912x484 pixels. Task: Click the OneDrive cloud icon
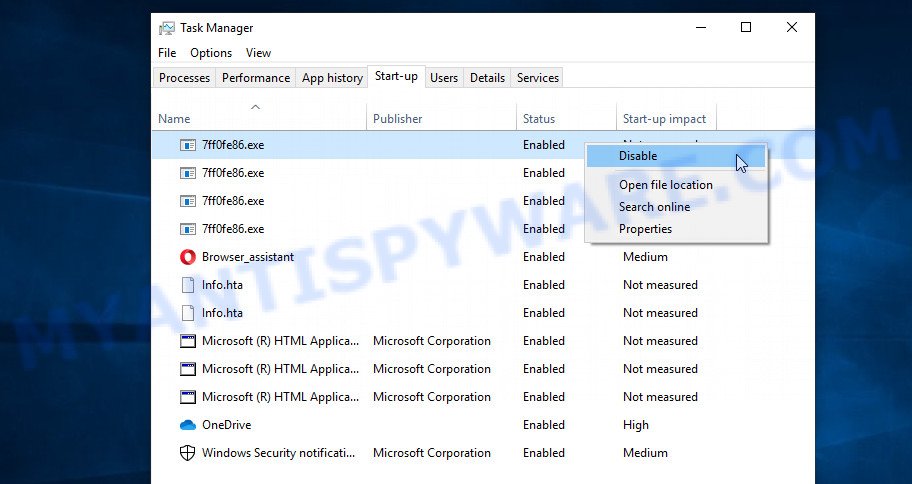click(x=187, y=425)
